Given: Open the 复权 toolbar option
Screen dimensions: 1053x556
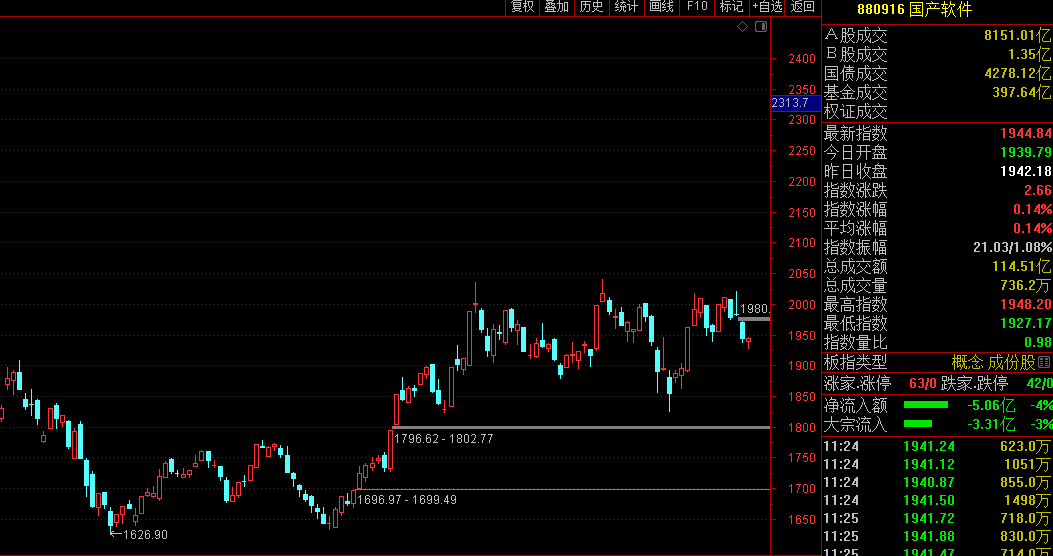Looking at the screenshot, I should 522,7.
